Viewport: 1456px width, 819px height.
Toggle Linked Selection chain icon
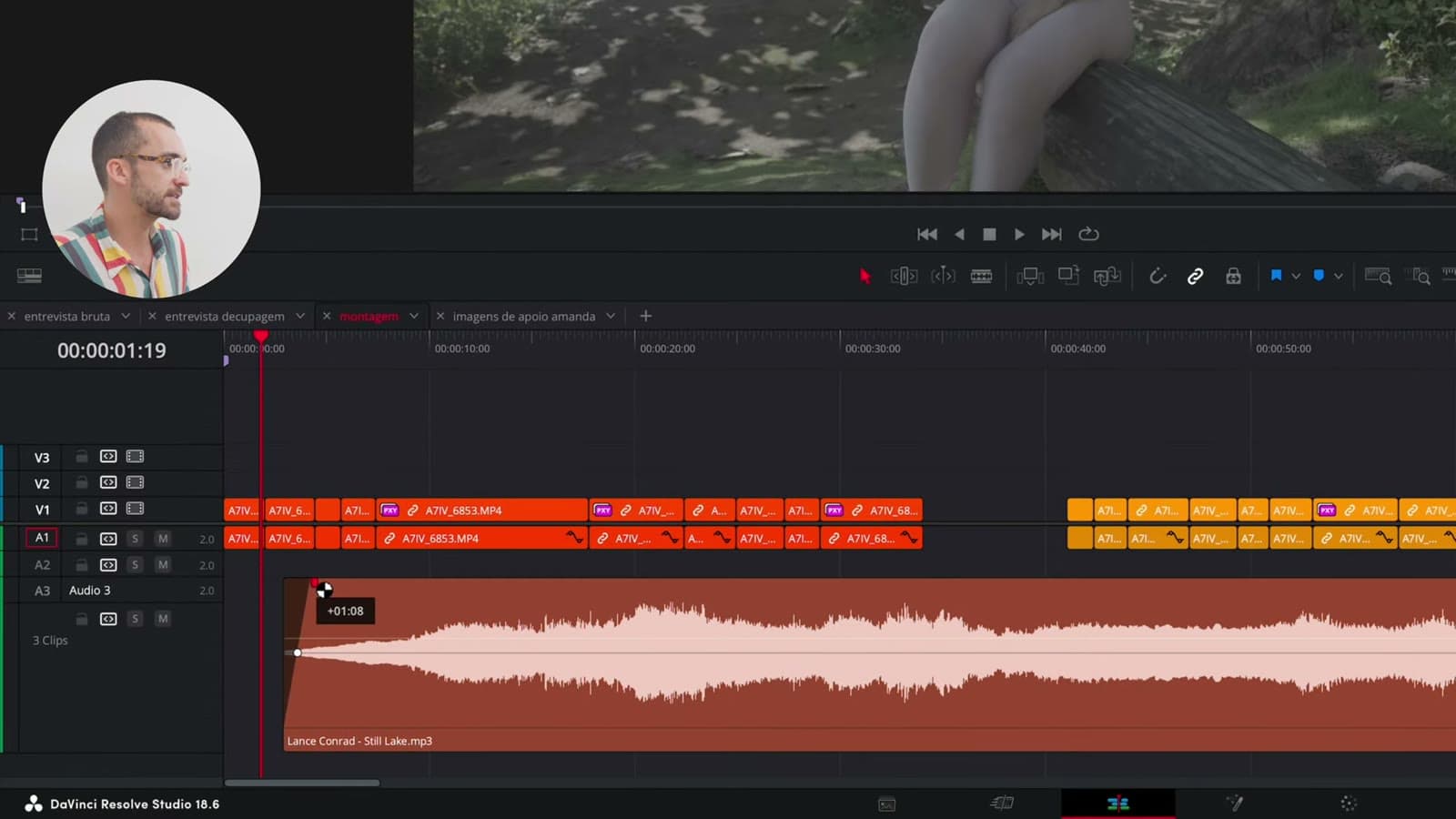(x=1195, y=276)
